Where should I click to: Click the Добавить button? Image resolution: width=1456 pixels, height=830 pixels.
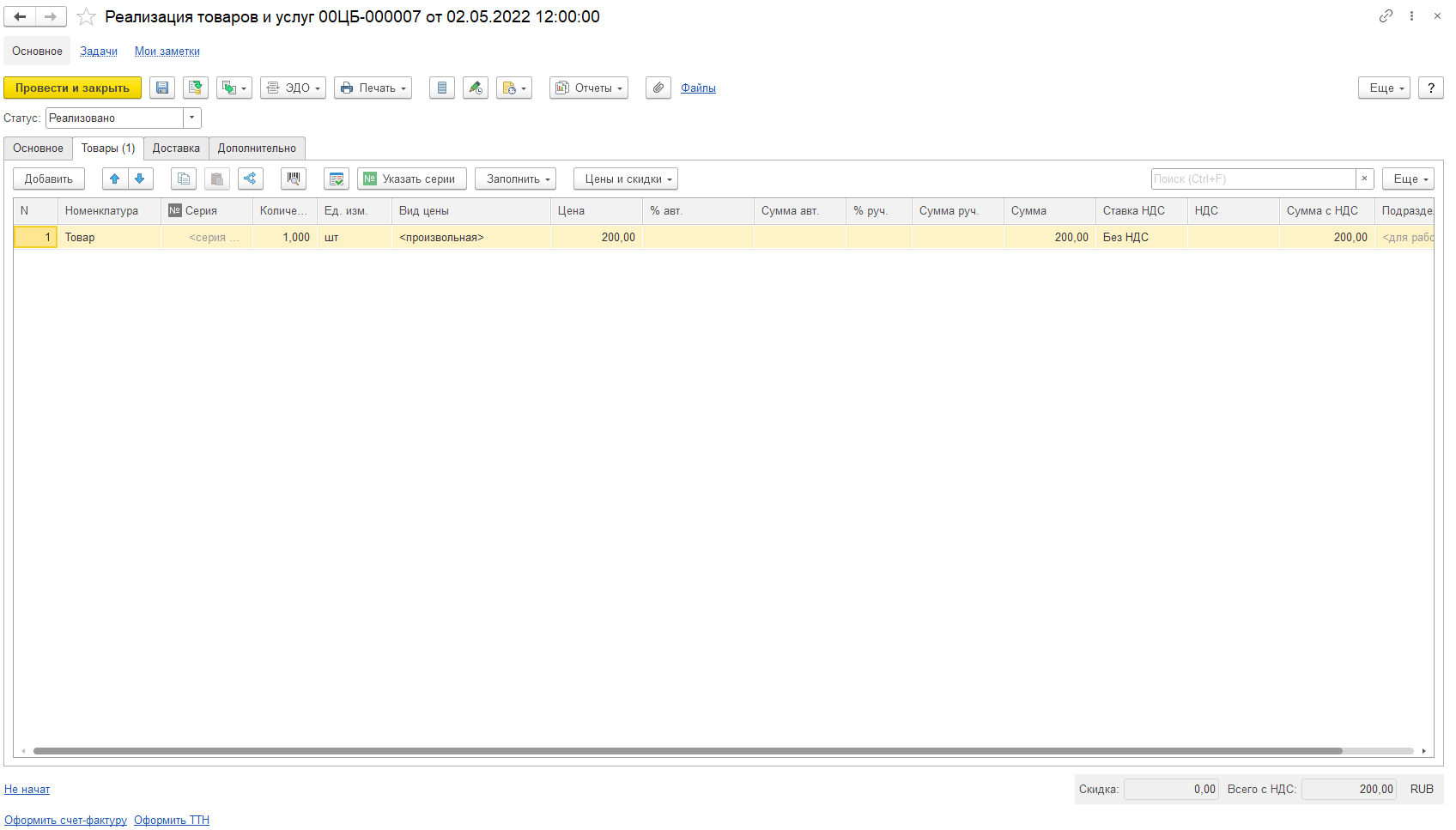pos(49,179)
